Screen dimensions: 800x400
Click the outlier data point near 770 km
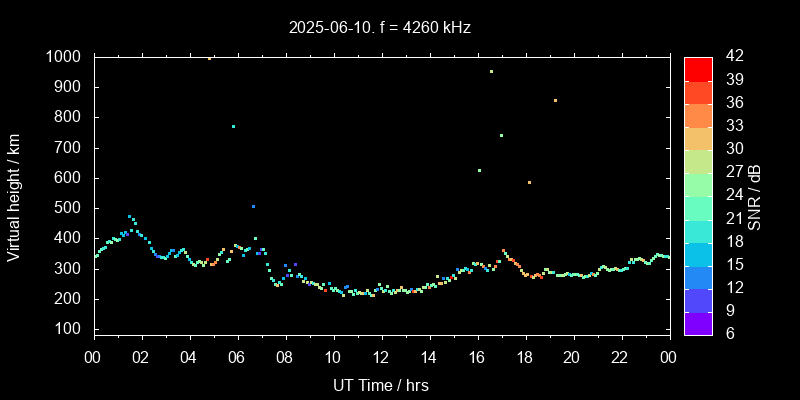(x=233, y=126)
